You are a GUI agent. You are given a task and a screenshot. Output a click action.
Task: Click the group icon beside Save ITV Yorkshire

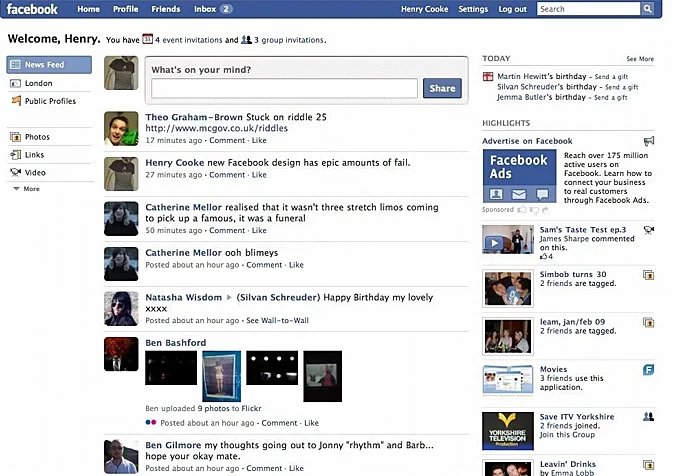tap(648, 417)
